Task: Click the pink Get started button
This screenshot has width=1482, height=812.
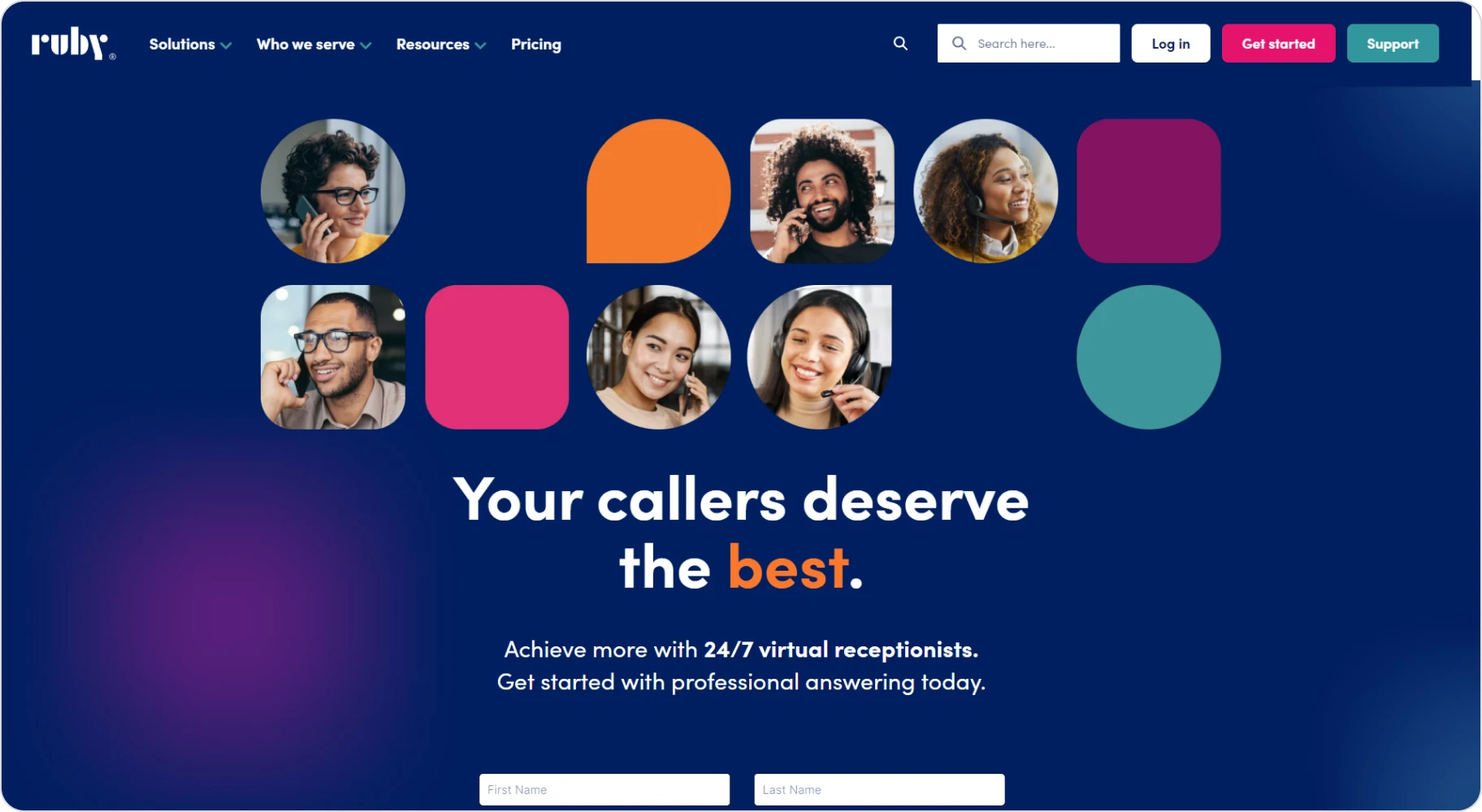Action: point(1278,43)
